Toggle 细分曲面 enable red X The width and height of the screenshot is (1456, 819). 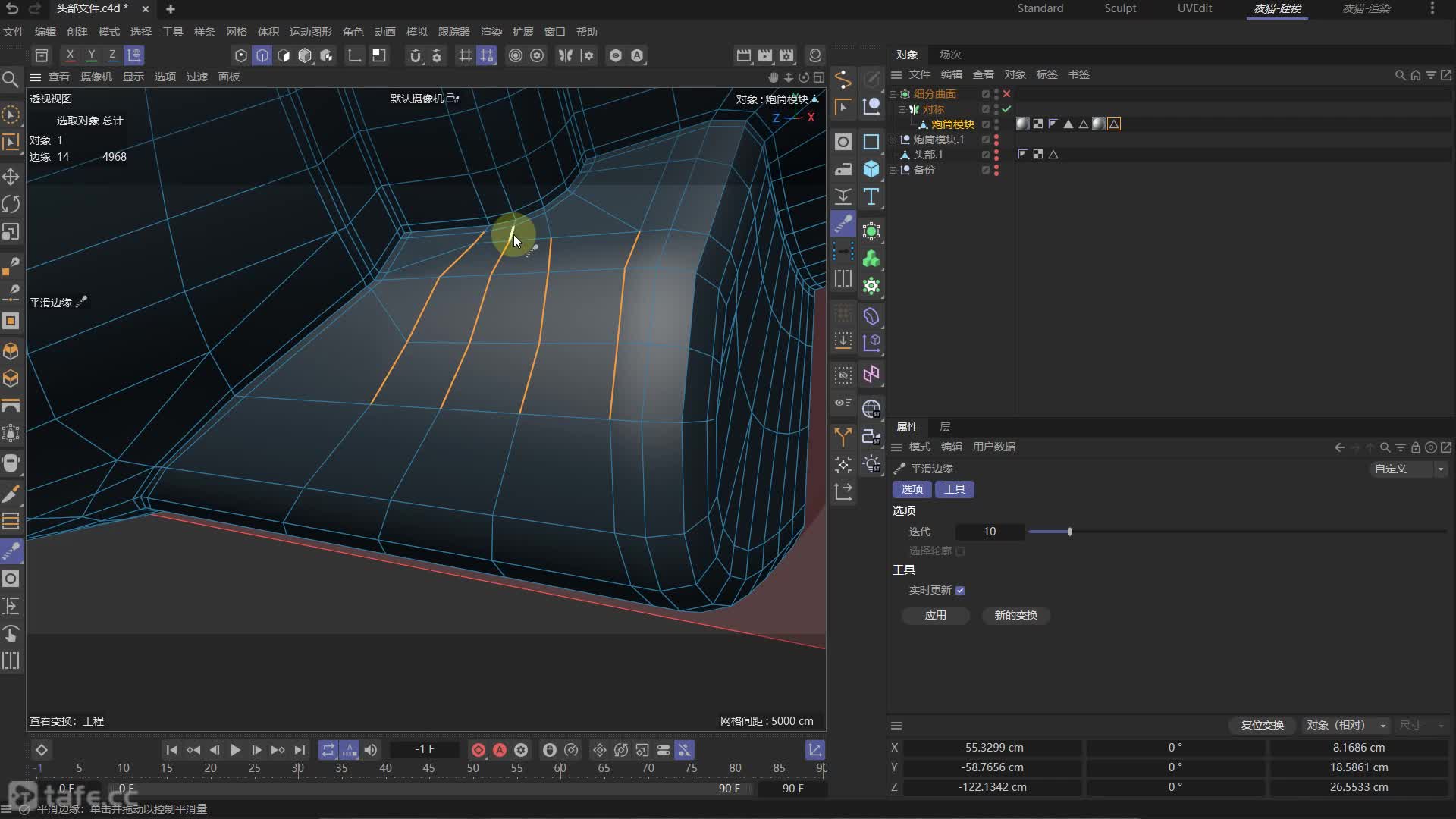(1007, 94)
